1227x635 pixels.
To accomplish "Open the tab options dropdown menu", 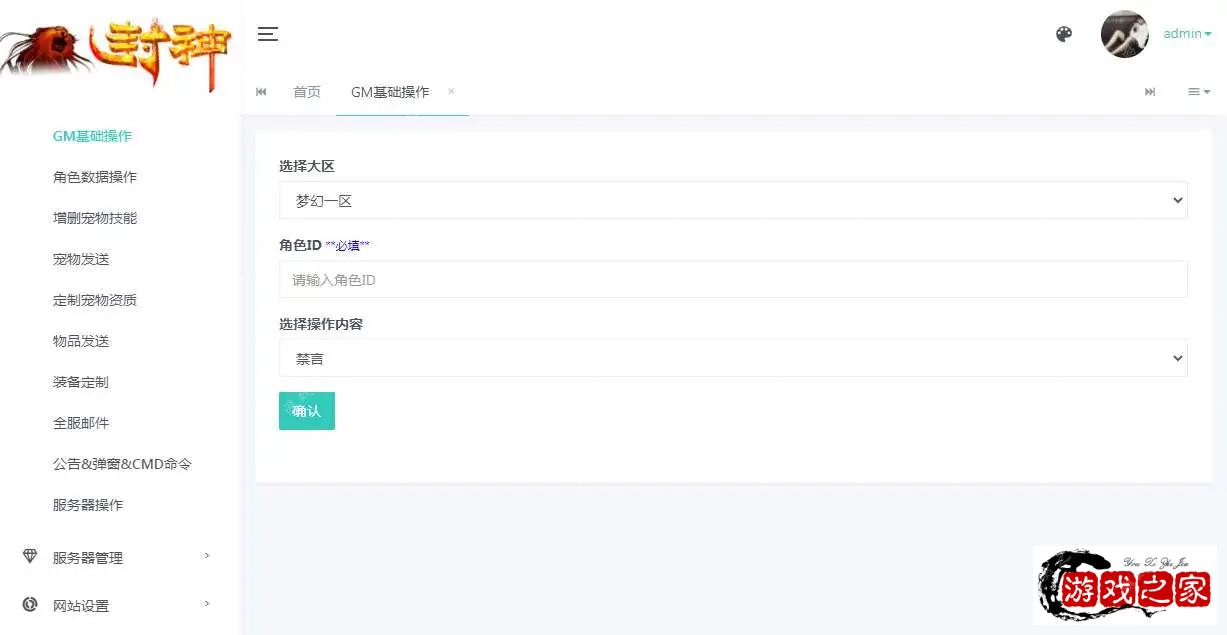I will [x=1198, y=92].
